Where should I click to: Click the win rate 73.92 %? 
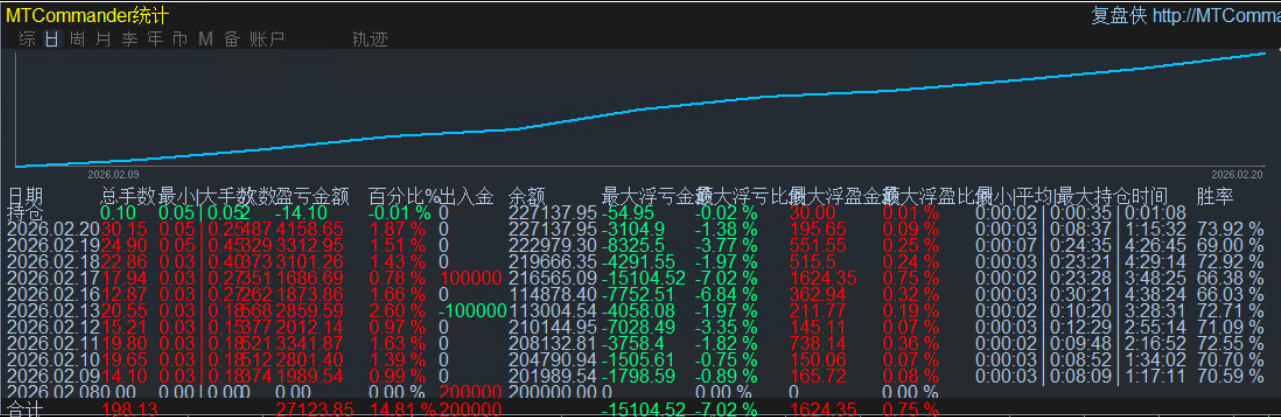[x=1231, y=229]
